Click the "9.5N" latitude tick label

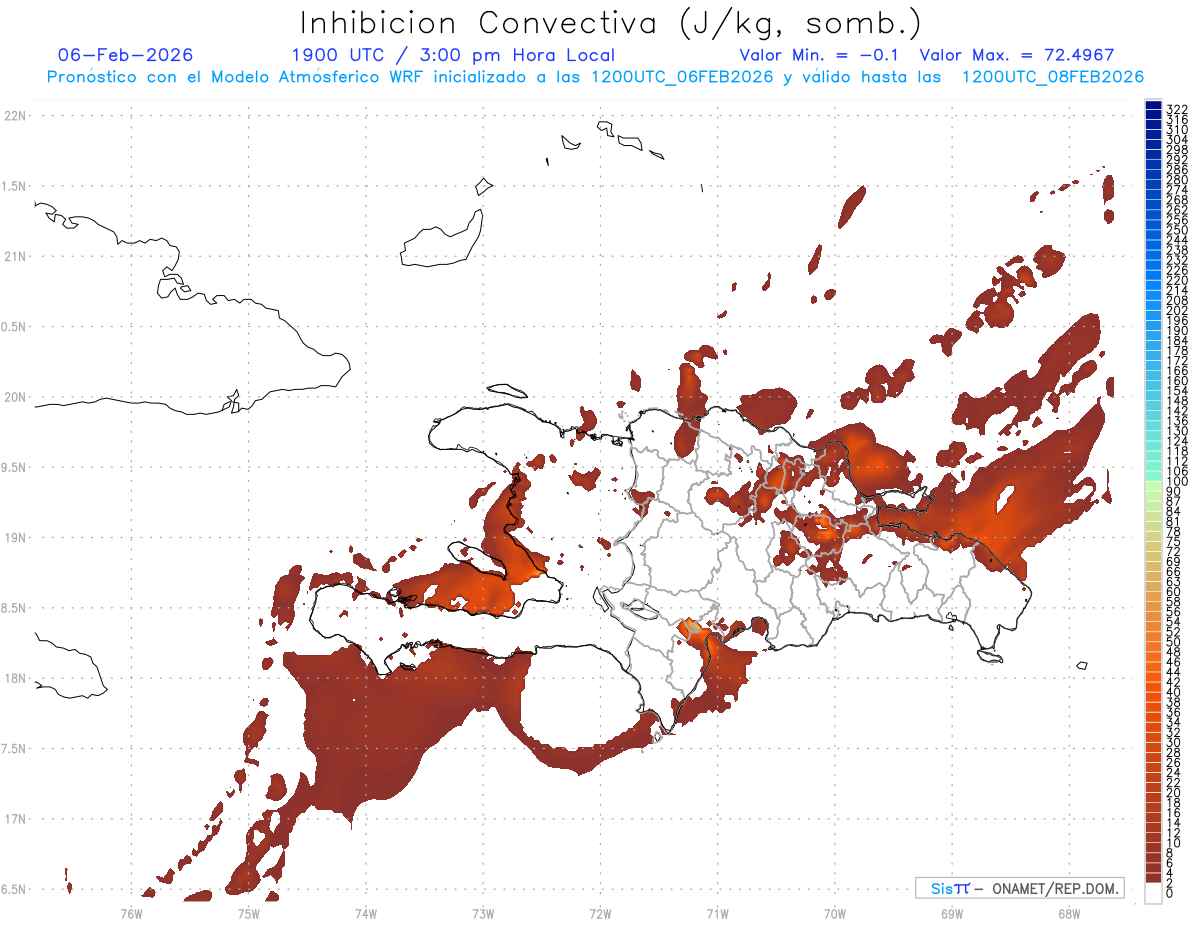15,468
